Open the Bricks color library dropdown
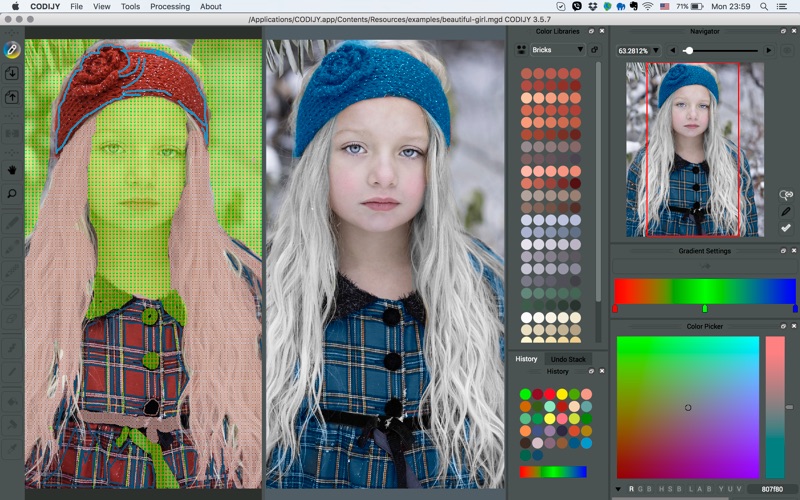Screen dimensions: 800x500 click(x=558, y=49)
